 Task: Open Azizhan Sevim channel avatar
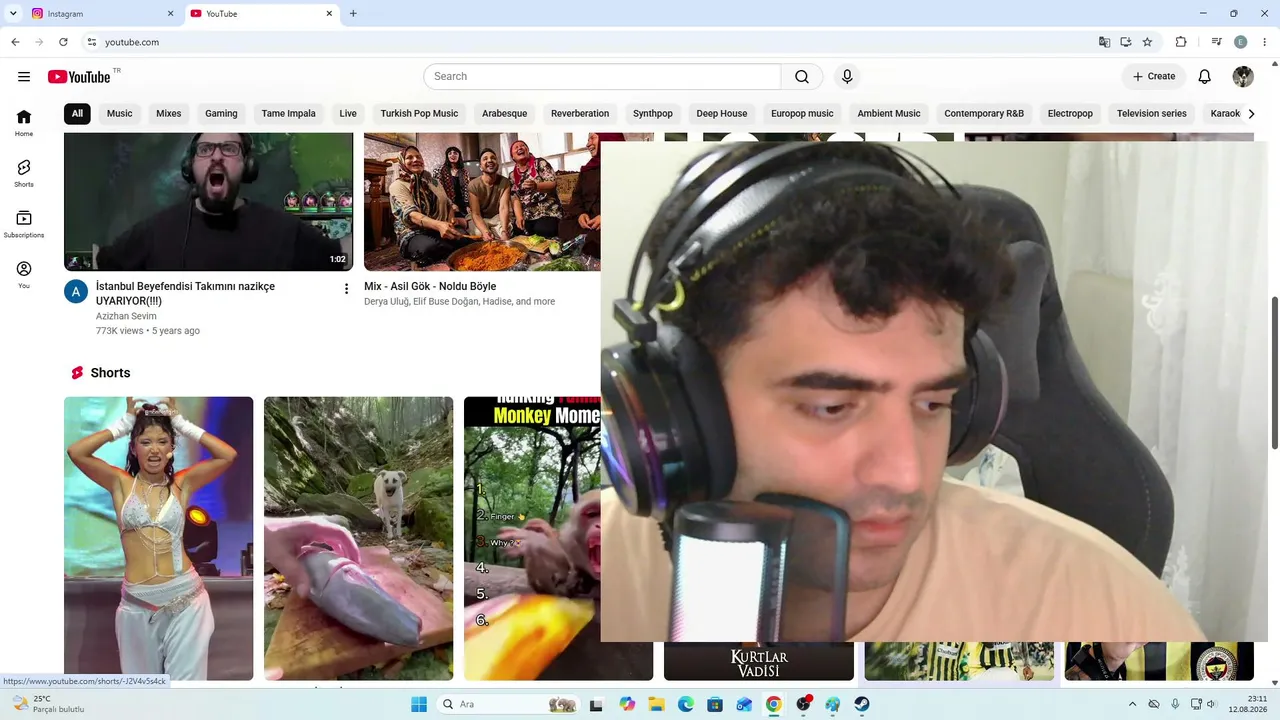(x=76, y=291)
